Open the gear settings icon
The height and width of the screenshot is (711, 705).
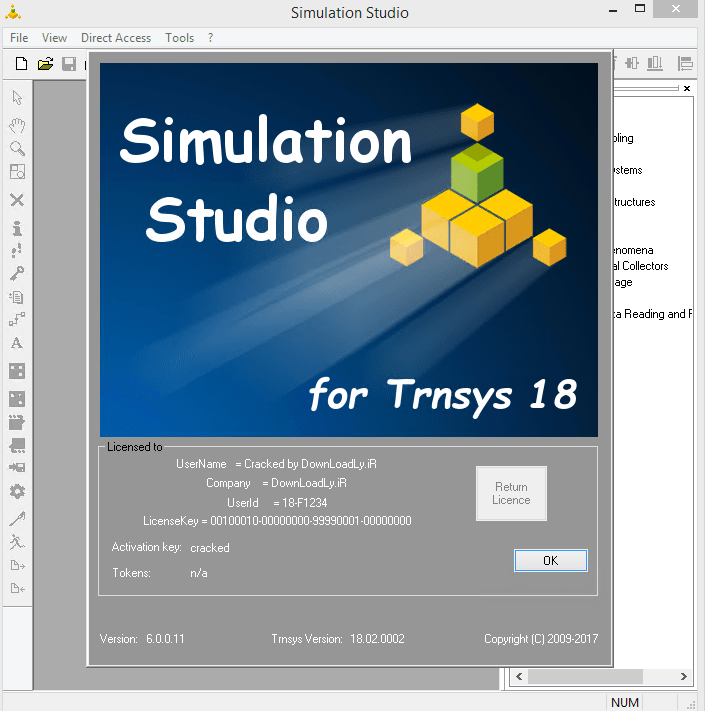[17, 492]
